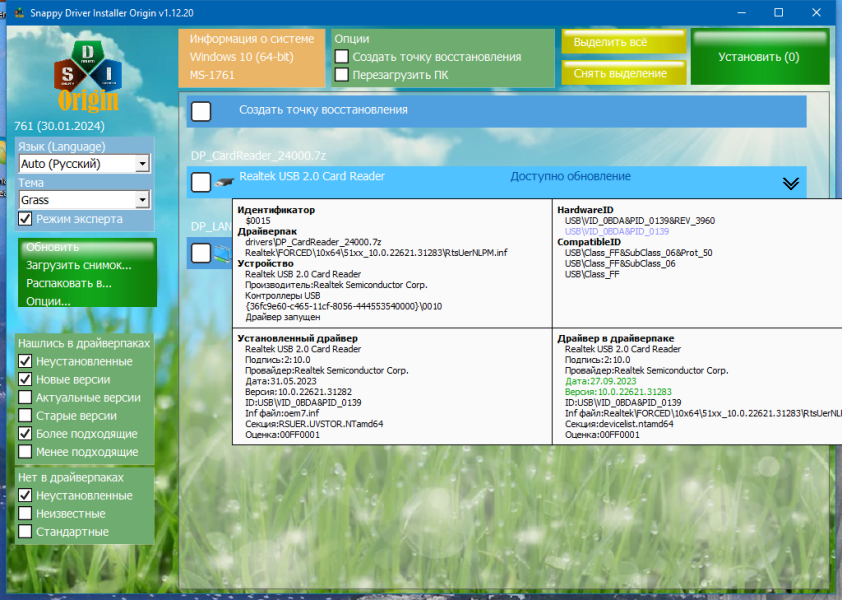Enable the Перезагрузить ПК checkbox
The width and height of the screenshot is (842, 600).
point(342,75)
